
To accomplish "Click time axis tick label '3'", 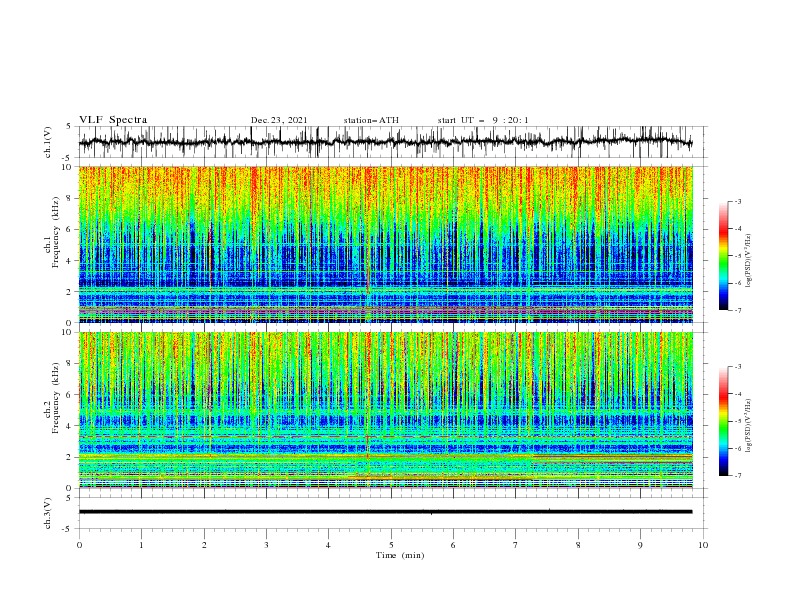I will pos(266,545).
